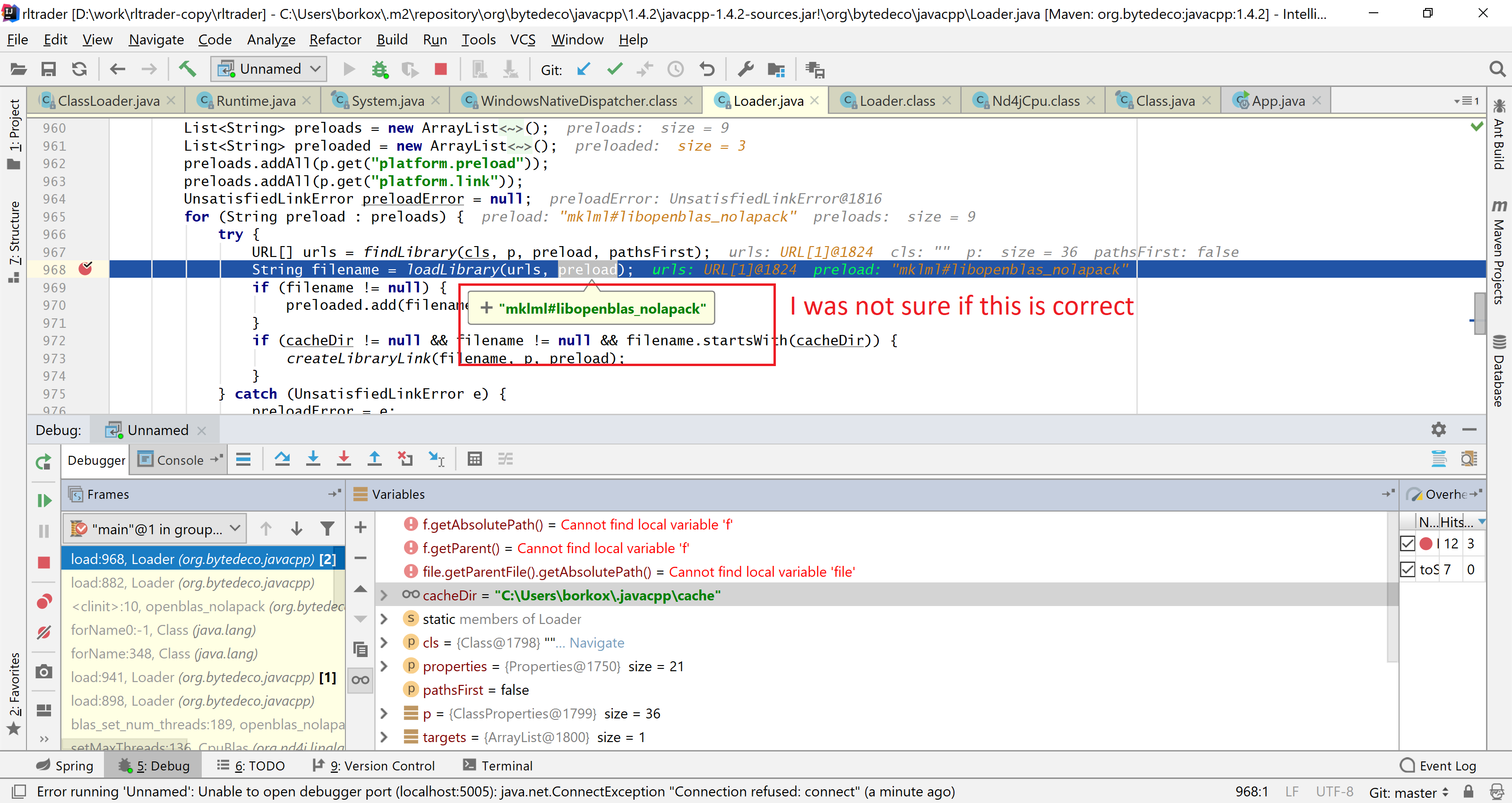Select frame load:882, Loader
Screen dimensions: 1512x803
(x=192, y=583)
